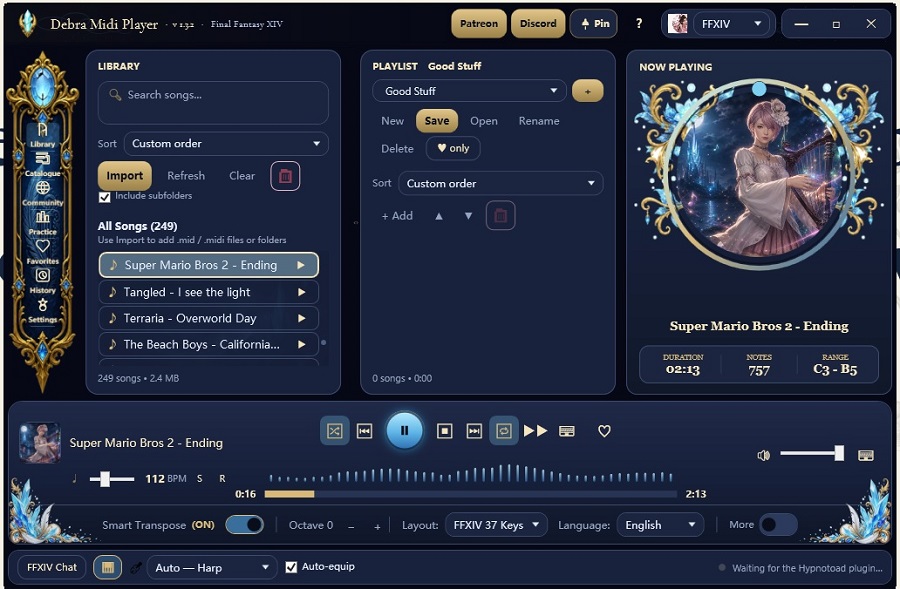Click the Import button
The height and width of the screenshot is (589, 900).
[x=125, y=176]
